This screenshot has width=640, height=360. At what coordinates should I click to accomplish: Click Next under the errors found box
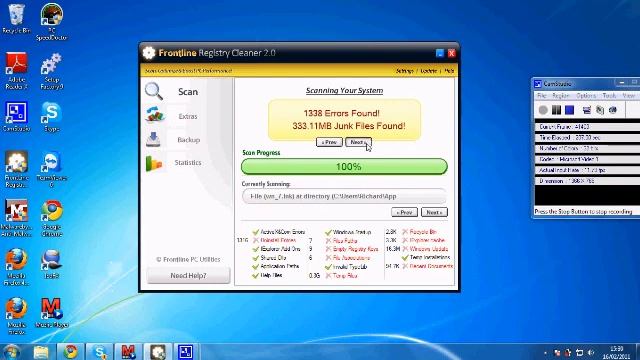[358, 142]
